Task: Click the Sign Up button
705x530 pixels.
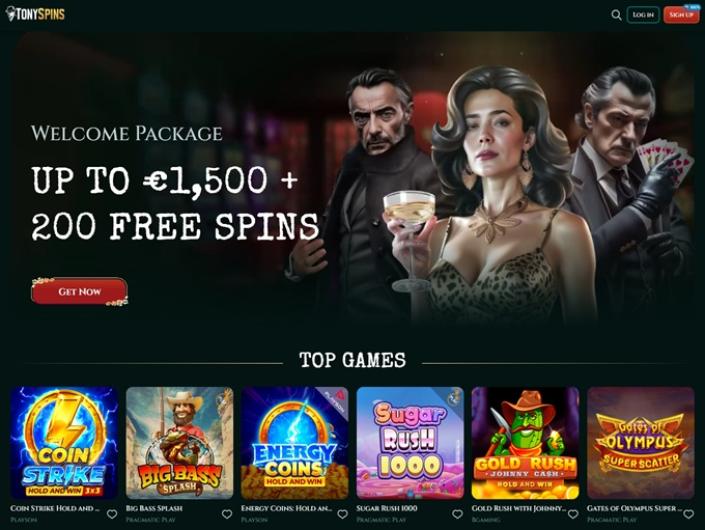Action: pos(681,15)
